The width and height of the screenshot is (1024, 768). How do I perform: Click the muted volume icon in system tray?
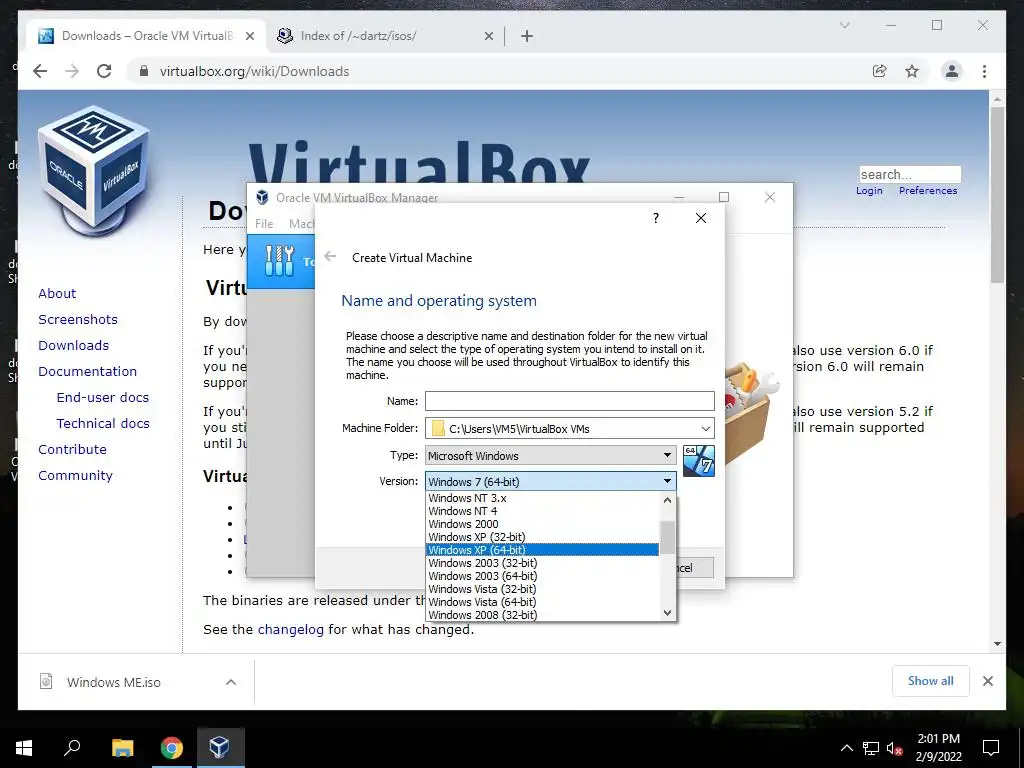[895, 748]
